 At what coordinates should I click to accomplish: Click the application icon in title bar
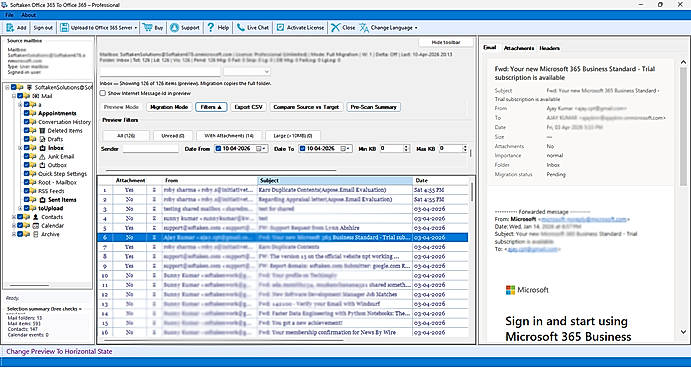click(4, 5)
